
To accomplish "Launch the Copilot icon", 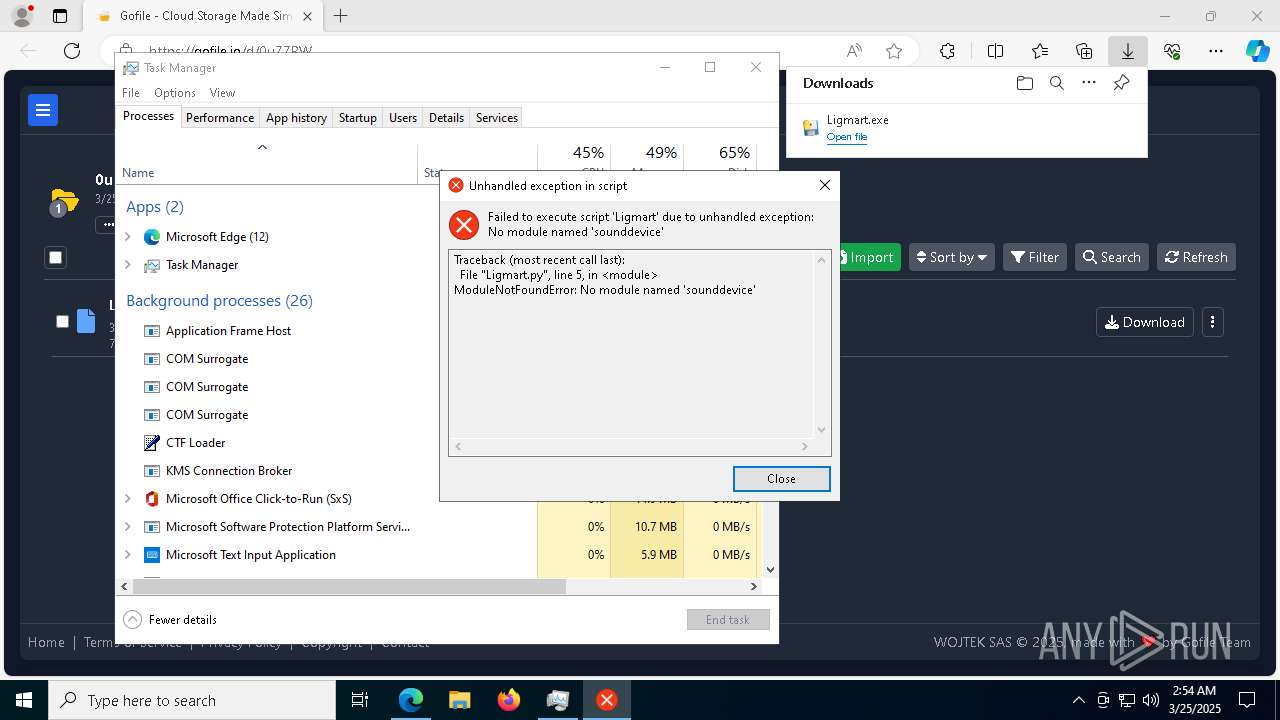I will pos(1257,51).
